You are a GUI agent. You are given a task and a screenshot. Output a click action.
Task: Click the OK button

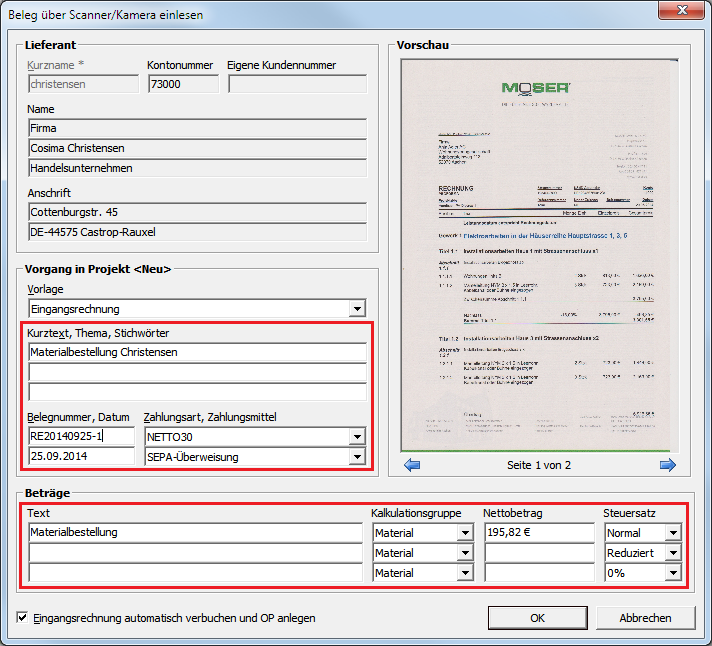click(537, 618)
